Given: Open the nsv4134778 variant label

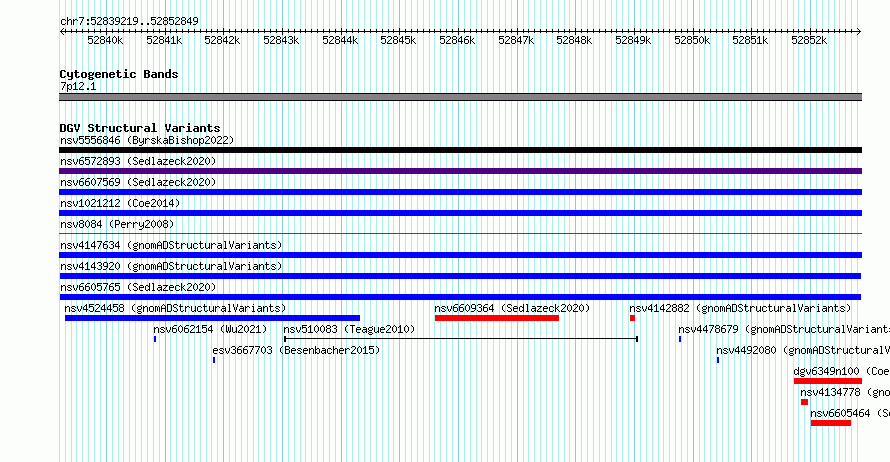Looking at the screenshot, I should pyautogui.click(x=845, y=392).
